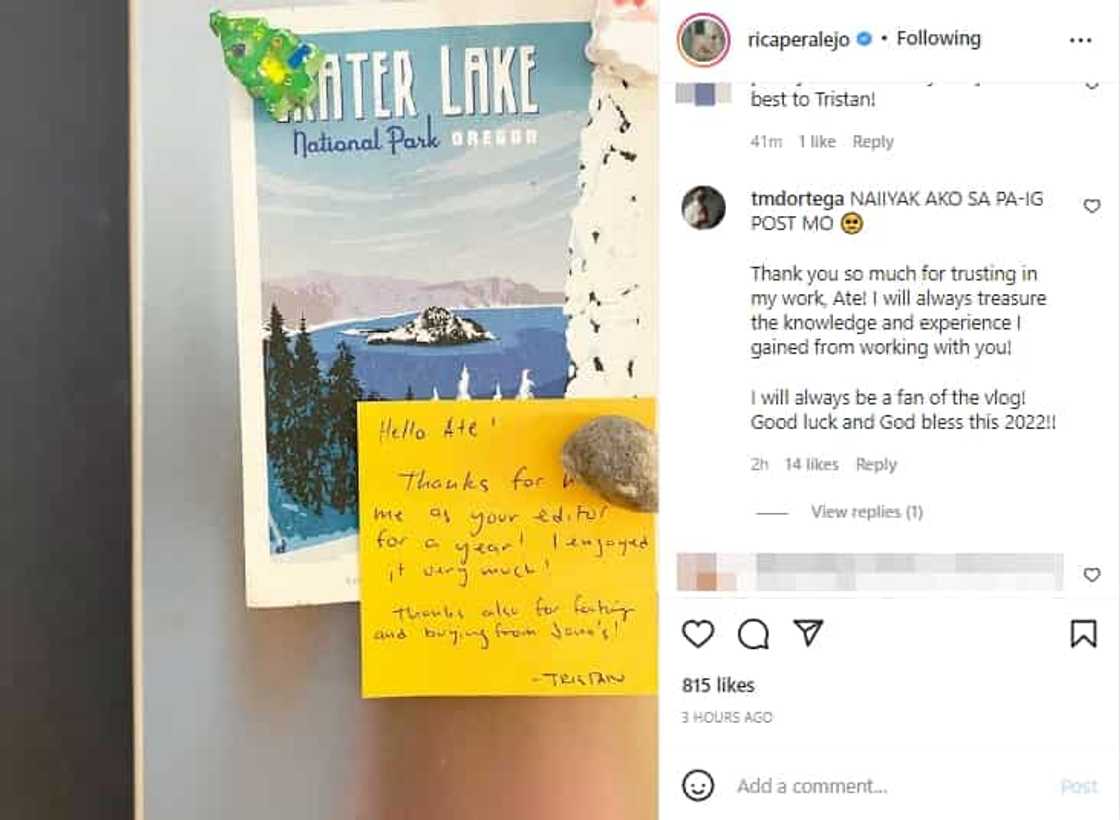1120x820 pixels.
Task: Show who gave the 14 likes
Action: click(811, 464)
